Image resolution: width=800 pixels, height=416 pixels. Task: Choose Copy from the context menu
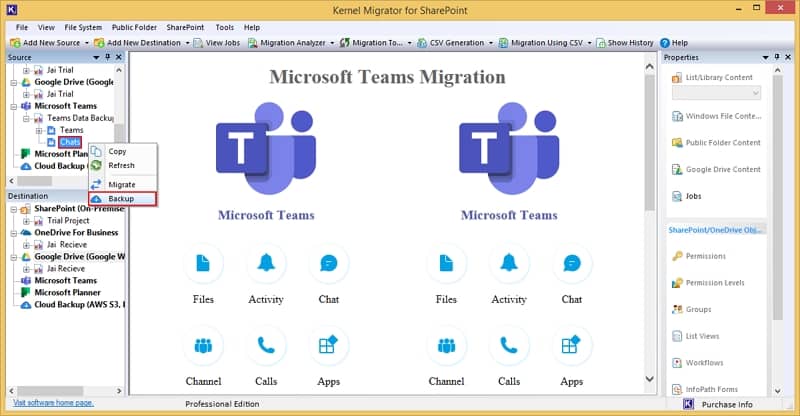122,152
